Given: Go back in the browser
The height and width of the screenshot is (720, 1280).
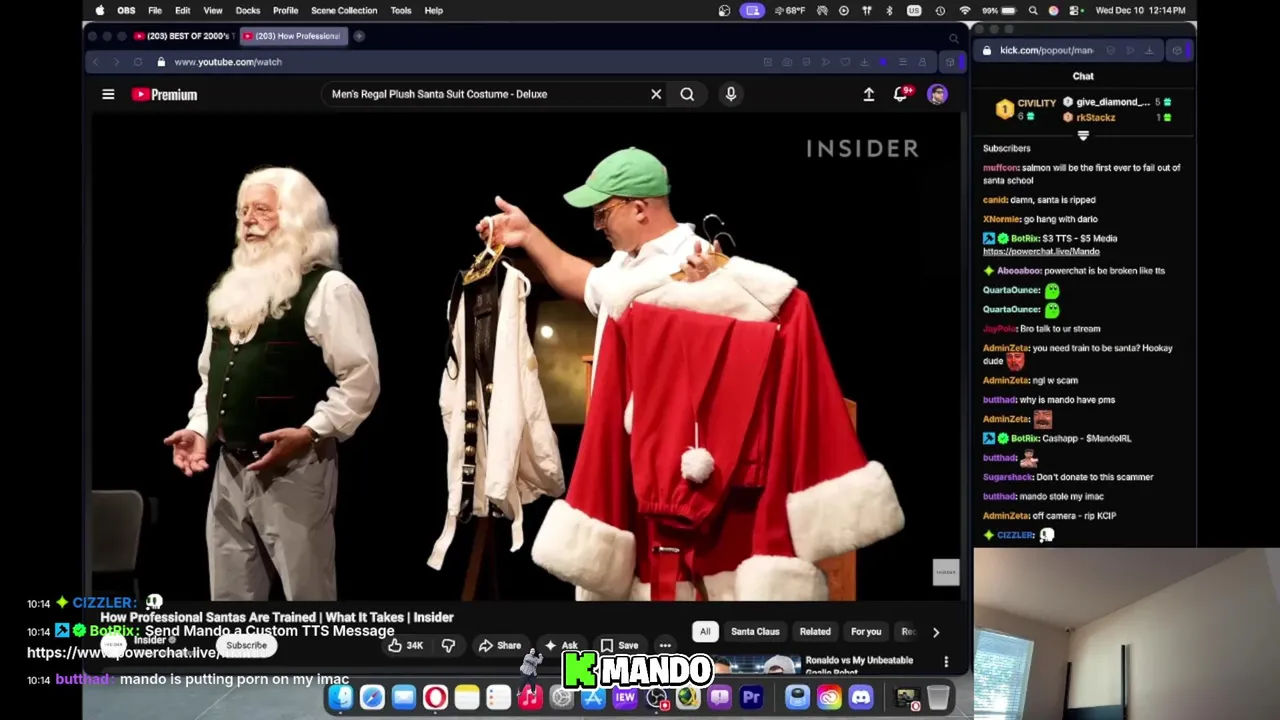Looking at the screenshot, I should pos(96,62).
